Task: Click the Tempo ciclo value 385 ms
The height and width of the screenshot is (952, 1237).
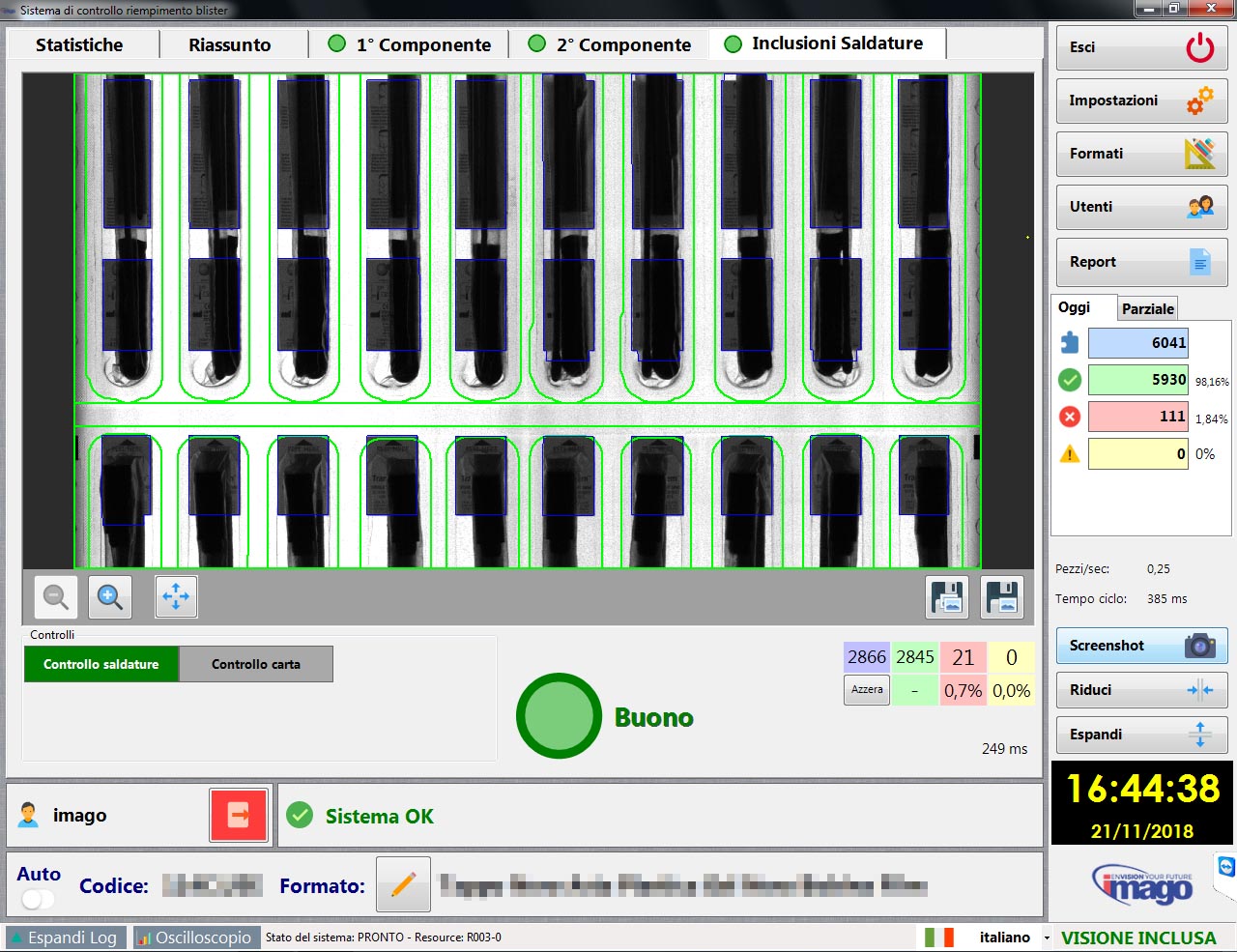Action: click(1166, 599)
